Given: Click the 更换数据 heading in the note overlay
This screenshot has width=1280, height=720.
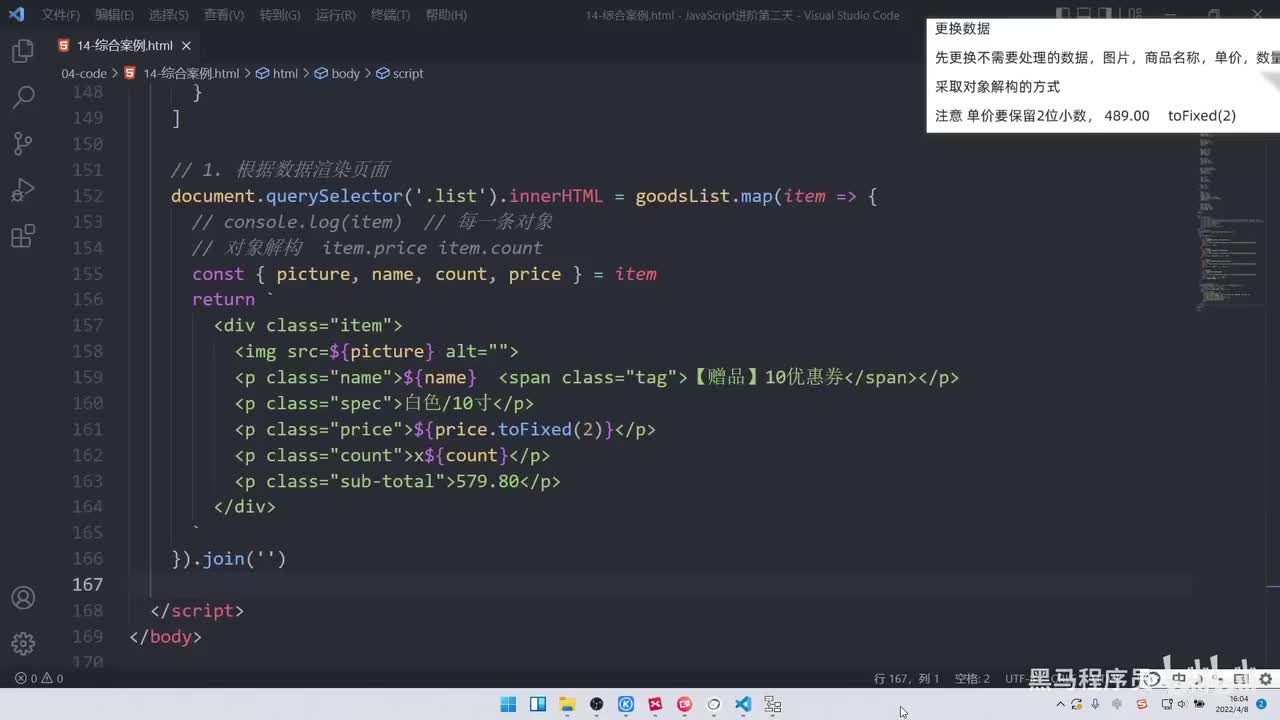Looking at the screenshot, I should click(x=963, y=29).
